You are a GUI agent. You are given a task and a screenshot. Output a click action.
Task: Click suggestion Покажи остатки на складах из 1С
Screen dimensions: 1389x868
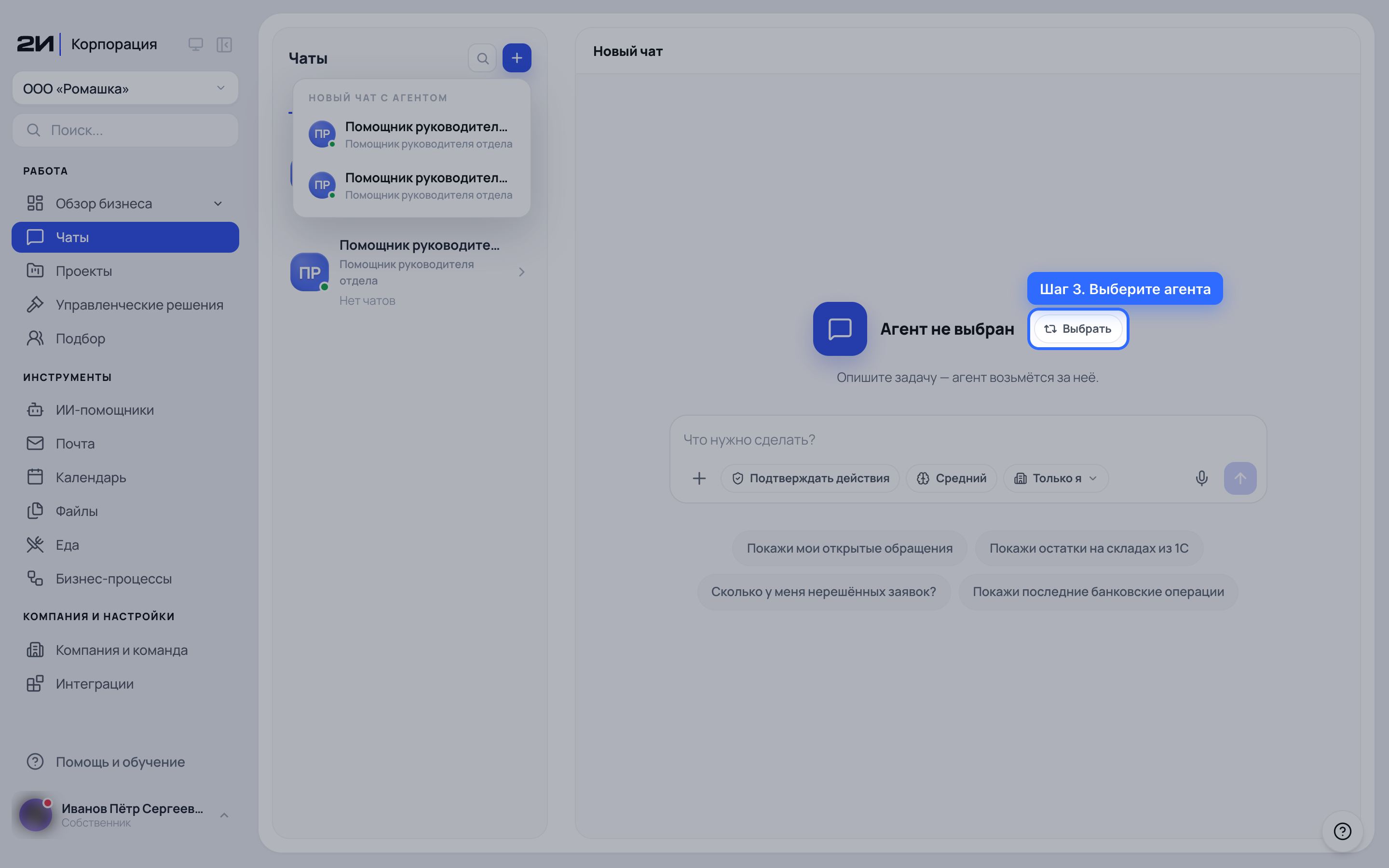click(x=1089, y=548)
